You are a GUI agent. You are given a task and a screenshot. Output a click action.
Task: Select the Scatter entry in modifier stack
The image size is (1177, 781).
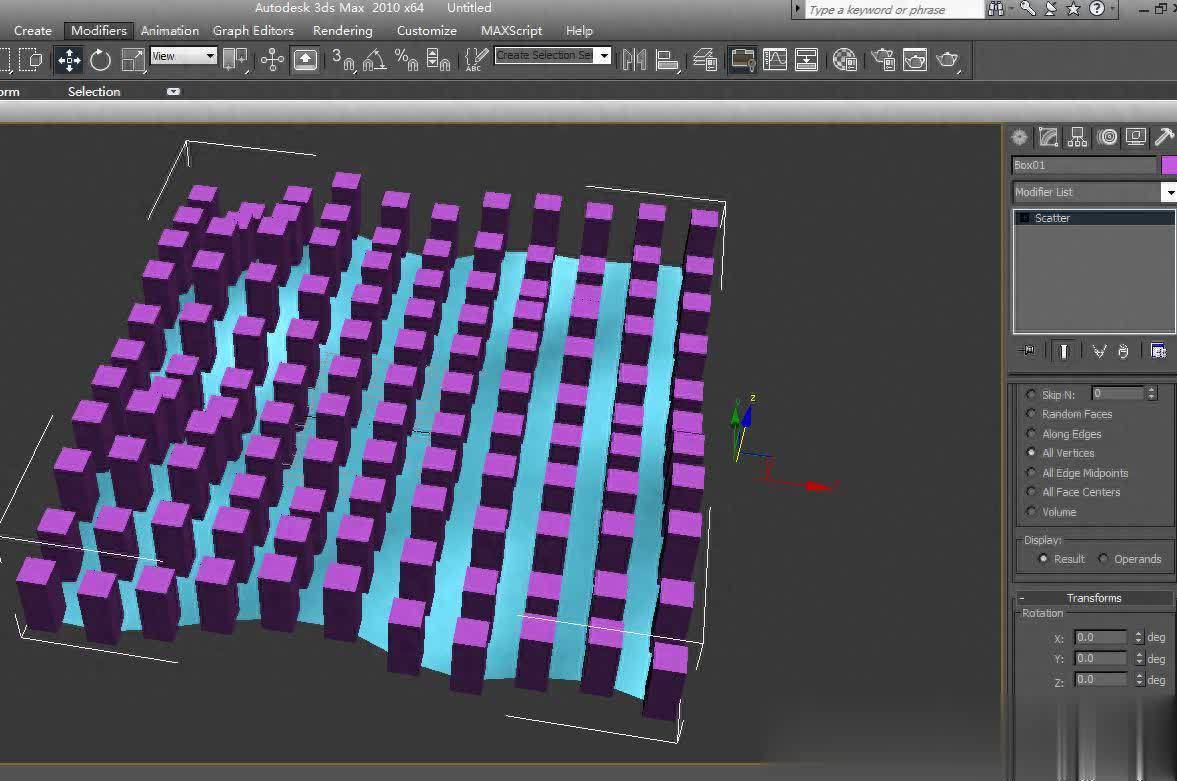[1052, 218]
